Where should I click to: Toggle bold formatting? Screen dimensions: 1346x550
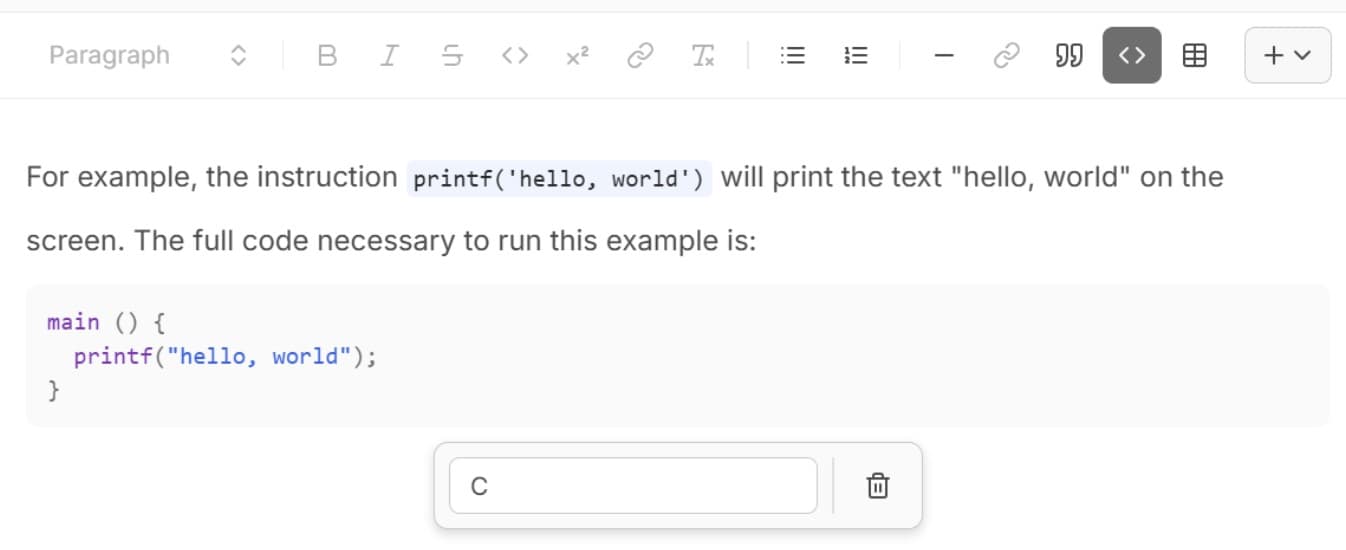[326, 56]
